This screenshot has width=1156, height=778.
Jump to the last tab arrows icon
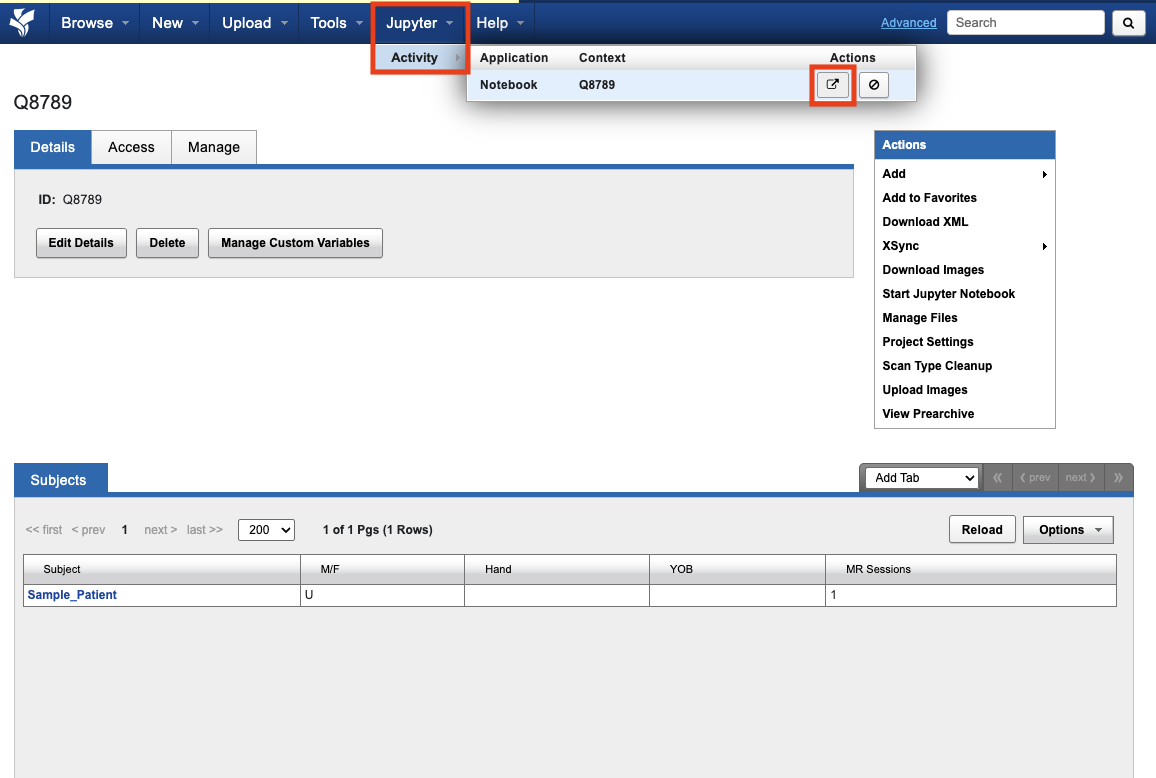coord(1118,478)
